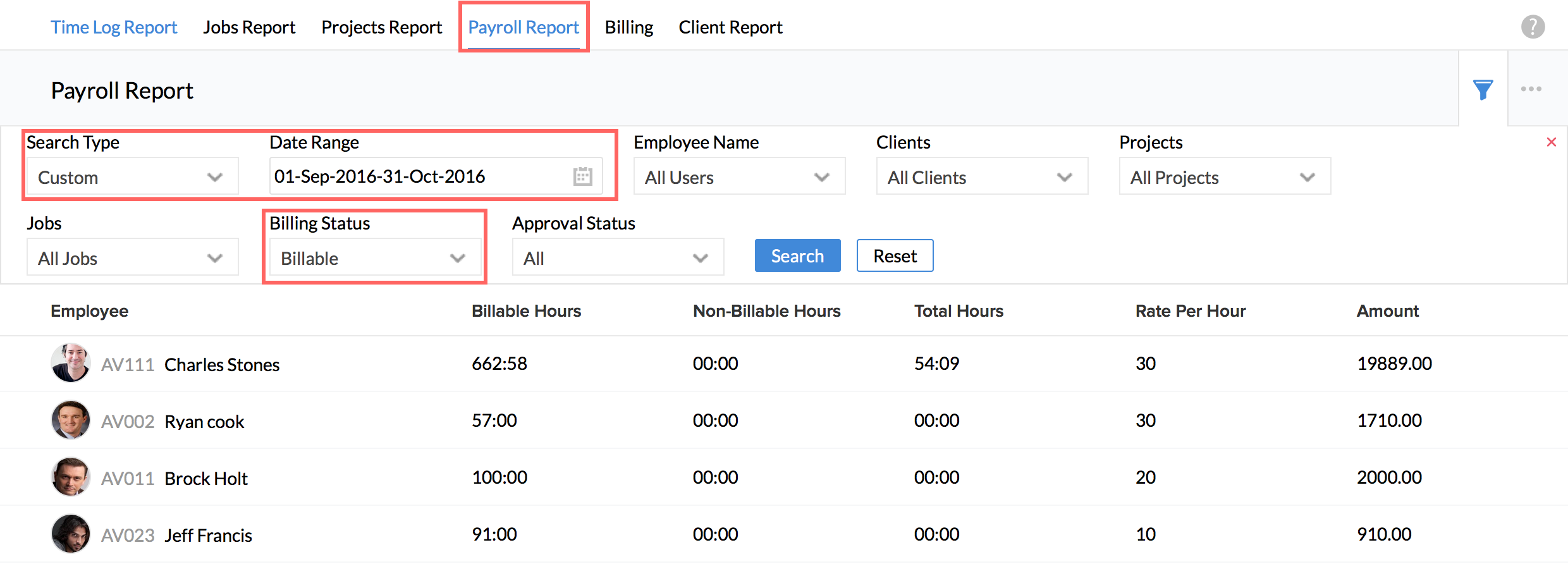Click the blue filter funnel icon
This screenshot has height=564, width=1568.
(x=1483, y=90)
